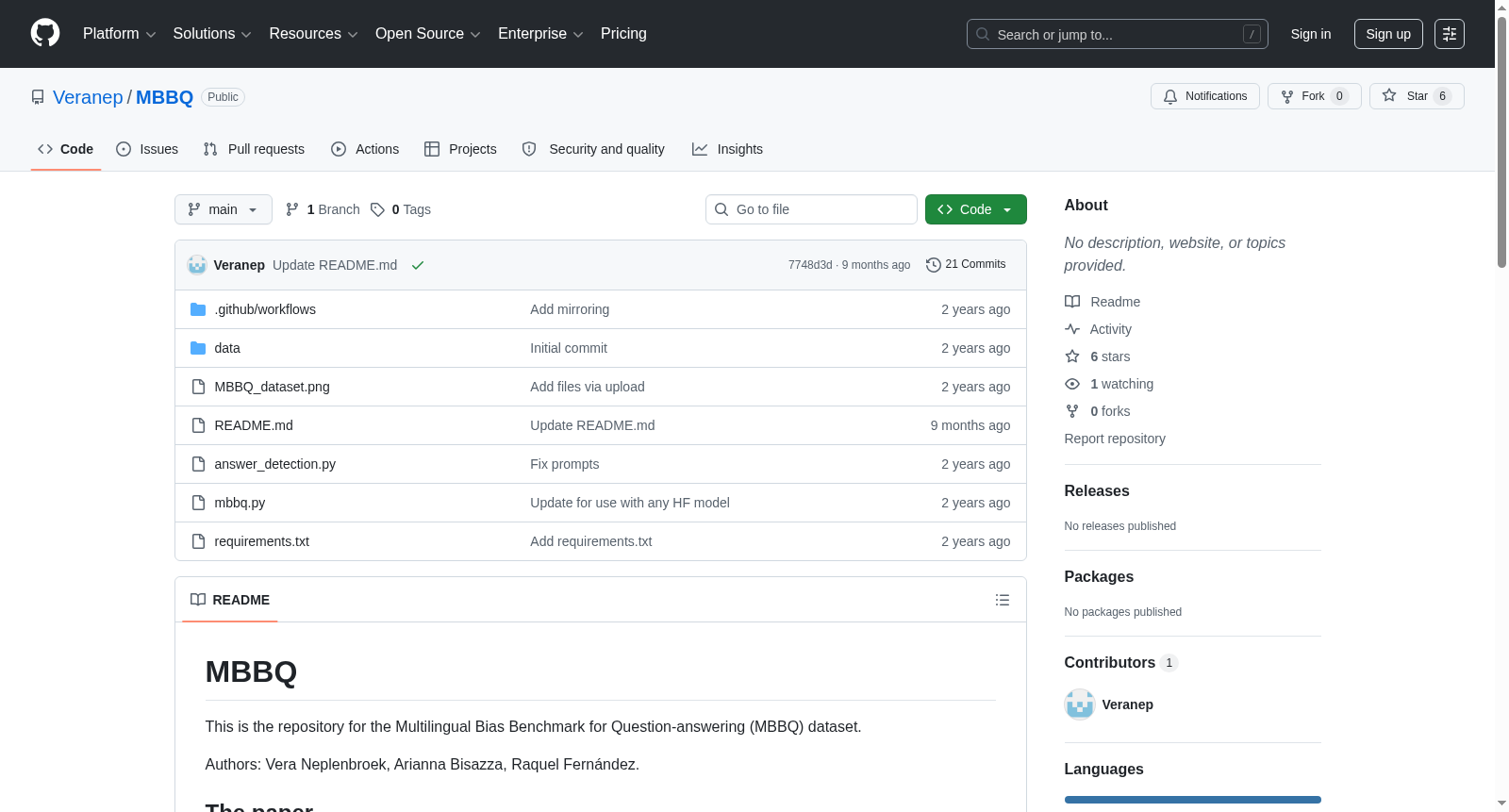Open the MBBQ repository name link
1509x812 pixels.
pos(164,97)
